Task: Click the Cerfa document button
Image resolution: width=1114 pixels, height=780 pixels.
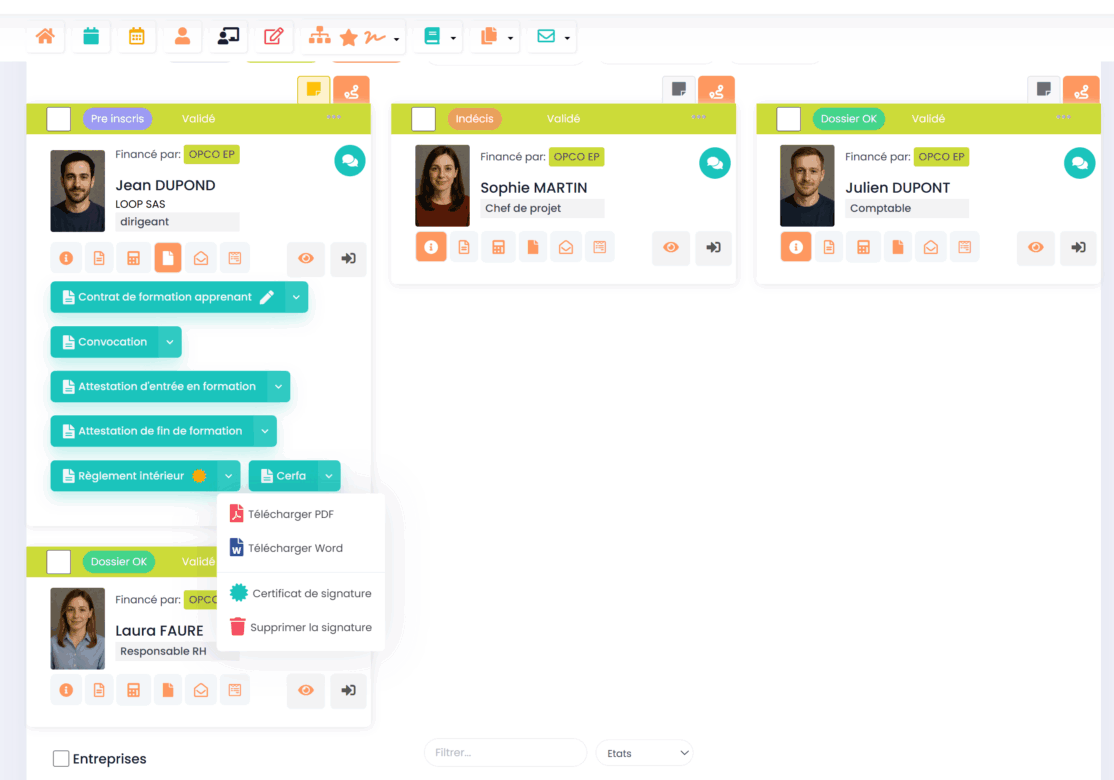Action: tap(284, 476)
